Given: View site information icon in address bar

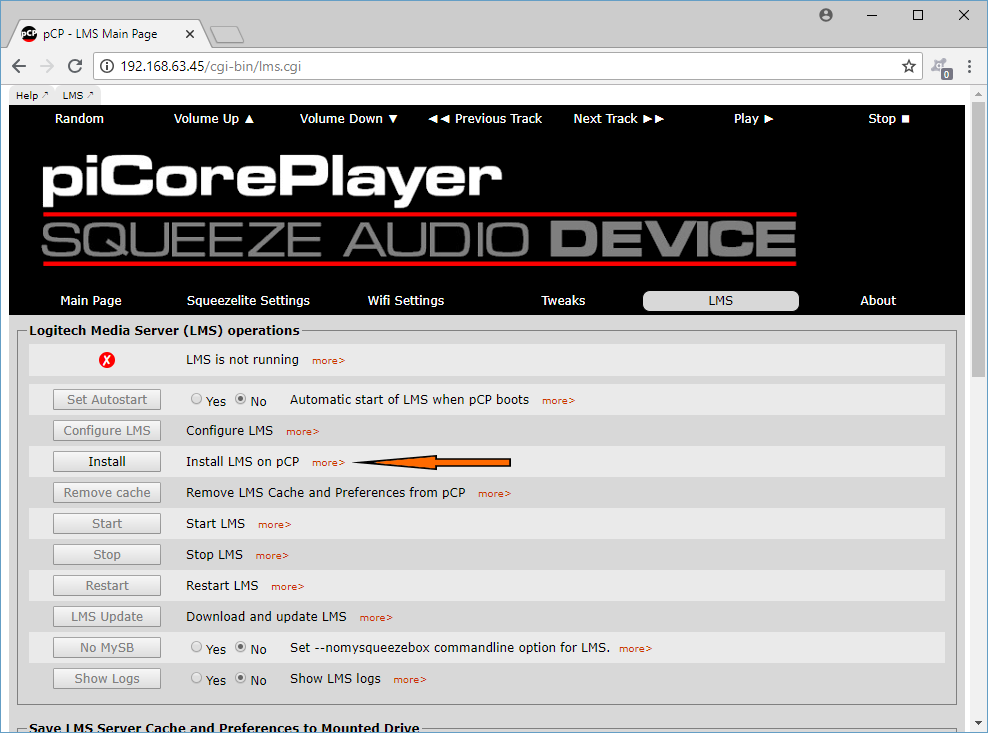Looking at the screenshot, I should click(x=107, y=66).
